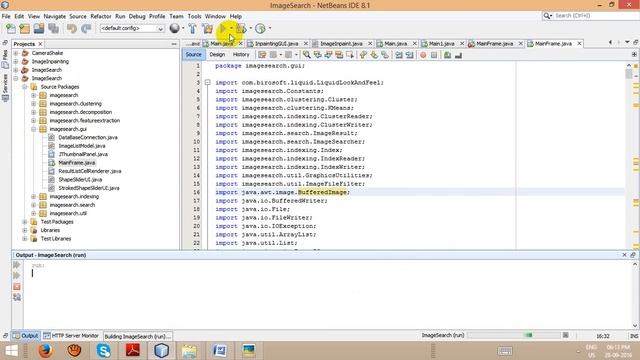The width and height of the screenshot is (640, 360).
Task: Click the Find Selection magnifier icon
Action: coord(307,55)
